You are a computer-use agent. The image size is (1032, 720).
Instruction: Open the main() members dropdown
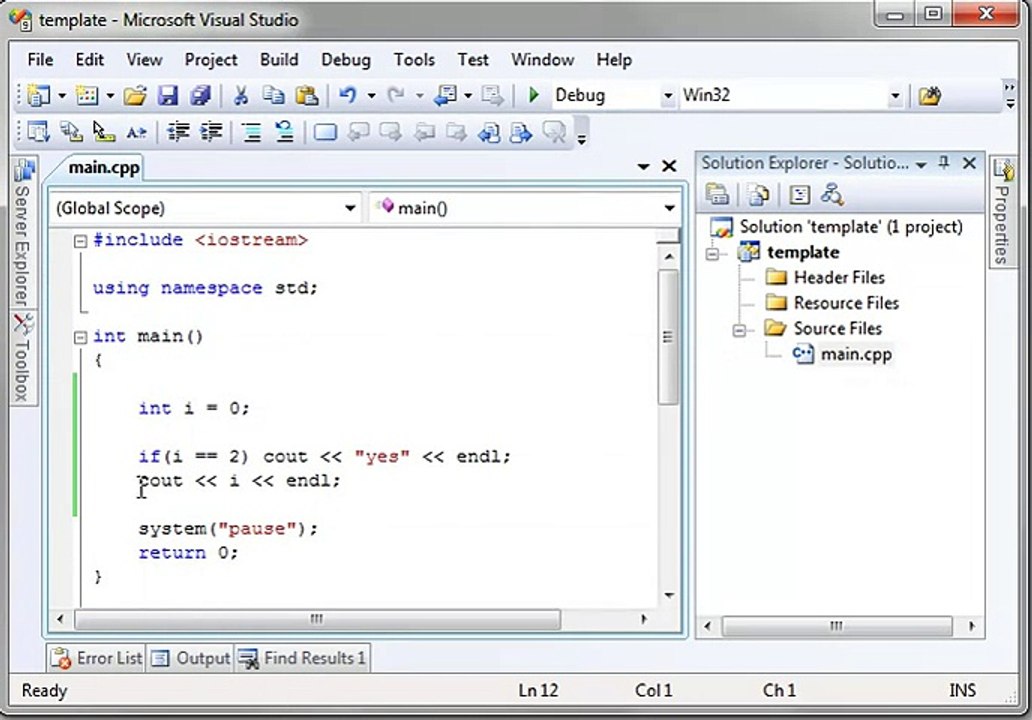[669, 209]
